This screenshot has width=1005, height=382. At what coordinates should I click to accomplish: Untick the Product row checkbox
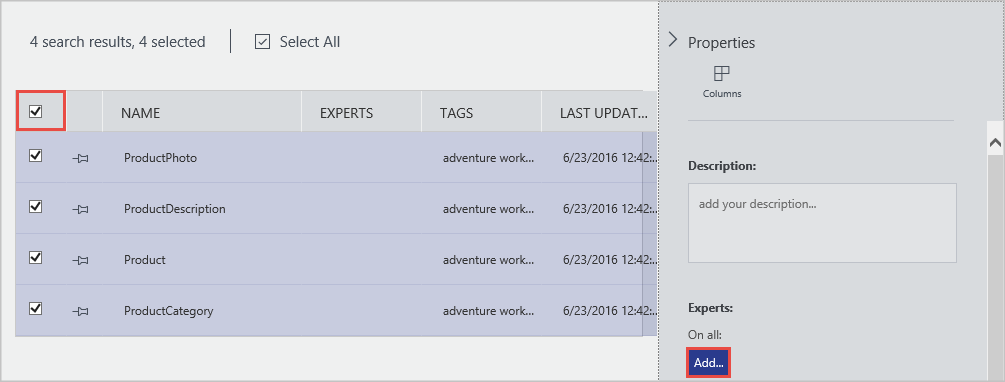click(36, 258)
